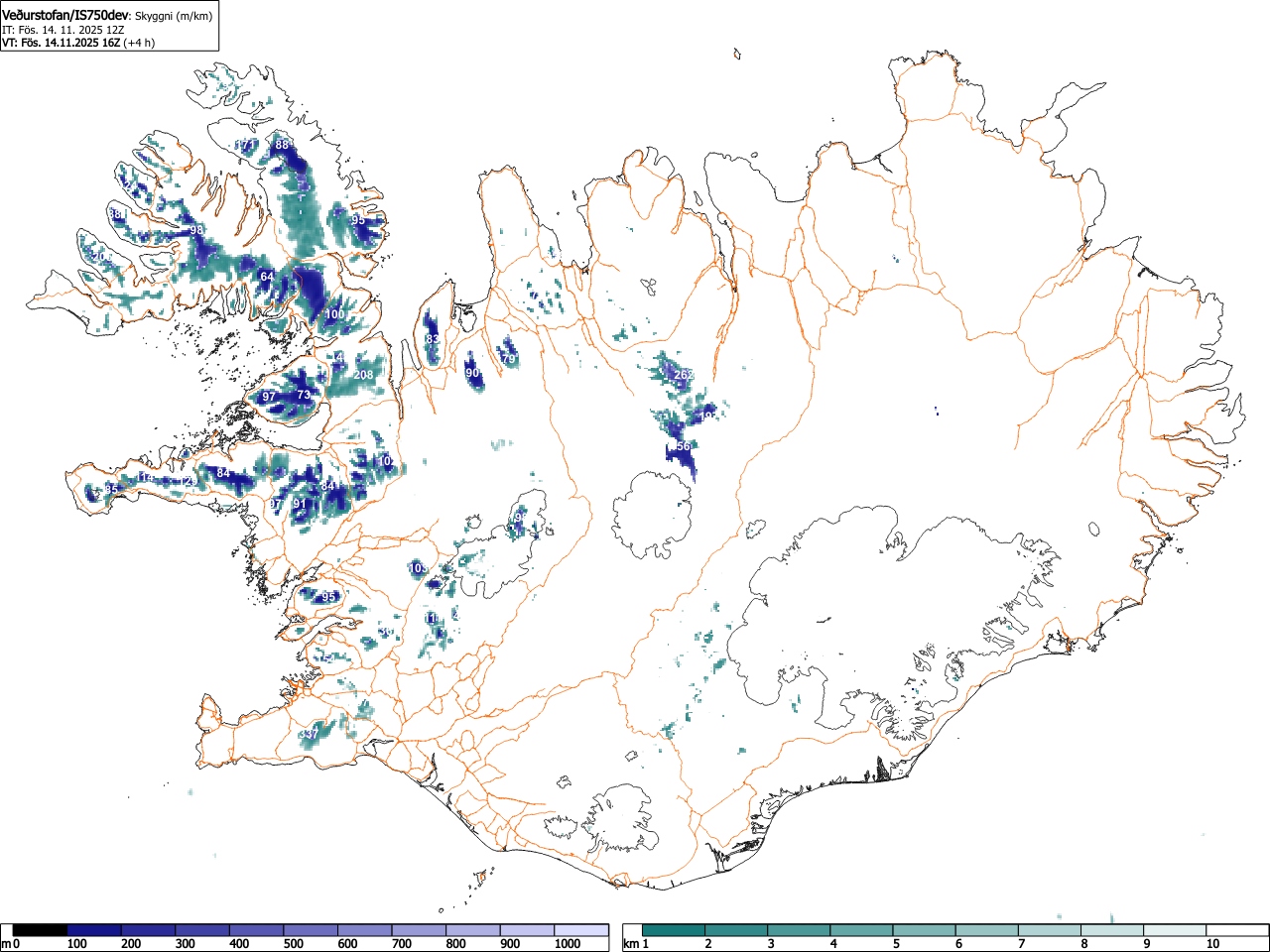Screen dimensions: 1270x952
Task: Click the black 0–100 m legend swatch
Action: click(41, 930)
